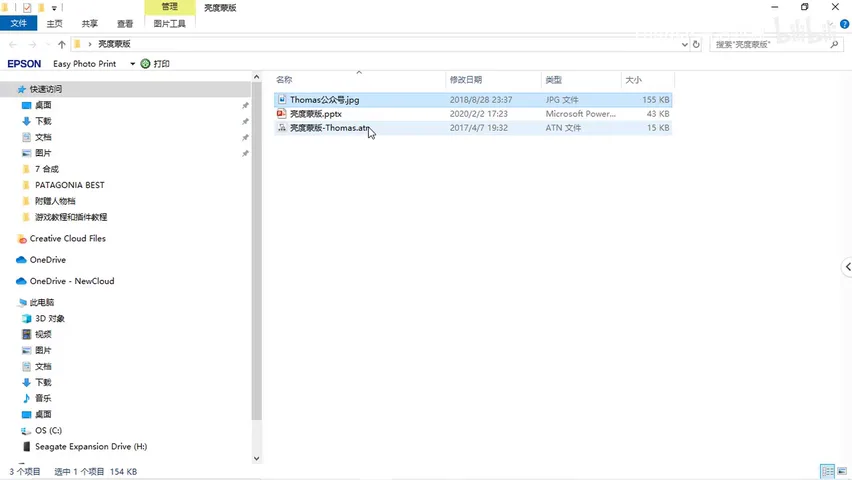Open OS (C:) drive
The width and height of the screenshot is (852, 480).
(x=48, y=431)
